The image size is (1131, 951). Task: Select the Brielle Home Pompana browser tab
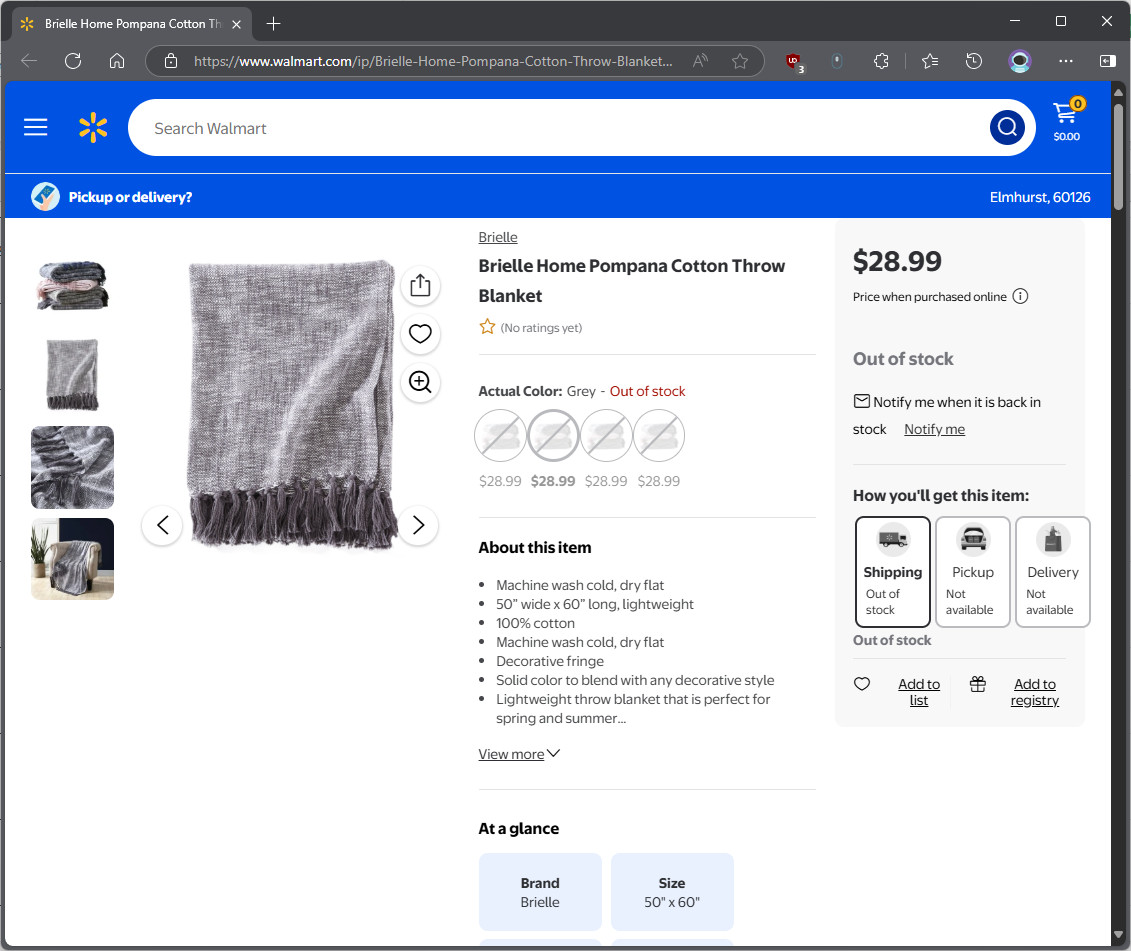pyautogui.click(x=132, y=24)
